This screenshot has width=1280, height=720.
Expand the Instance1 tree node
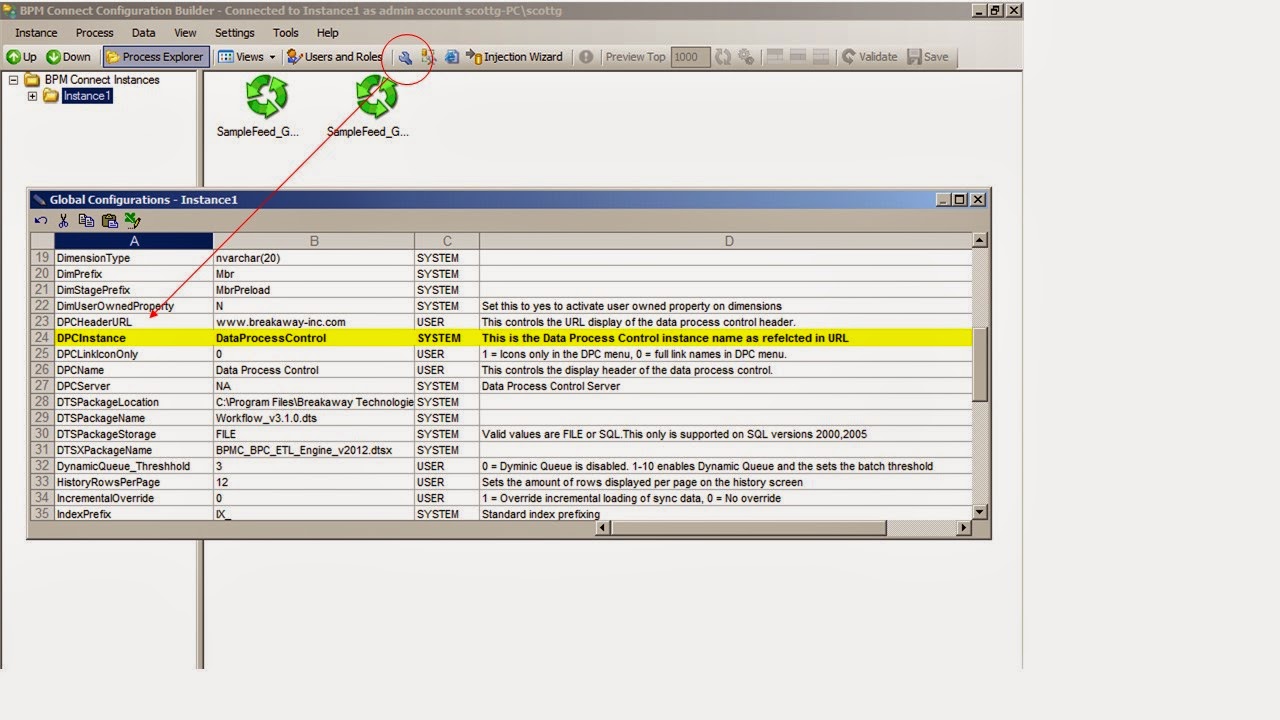32,96
